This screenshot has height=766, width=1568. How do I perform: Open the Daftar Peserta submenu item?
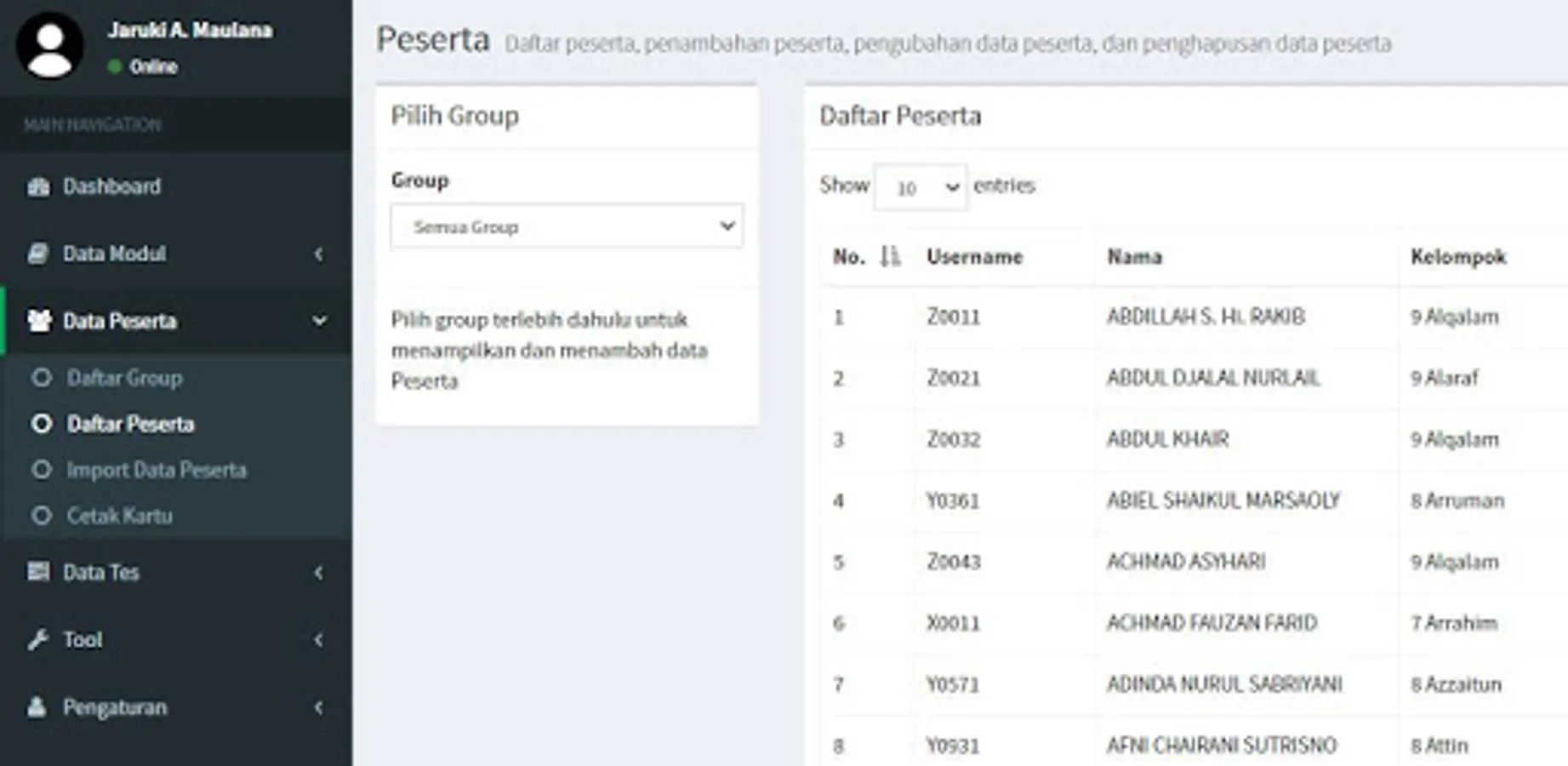[x=130, y=424]
